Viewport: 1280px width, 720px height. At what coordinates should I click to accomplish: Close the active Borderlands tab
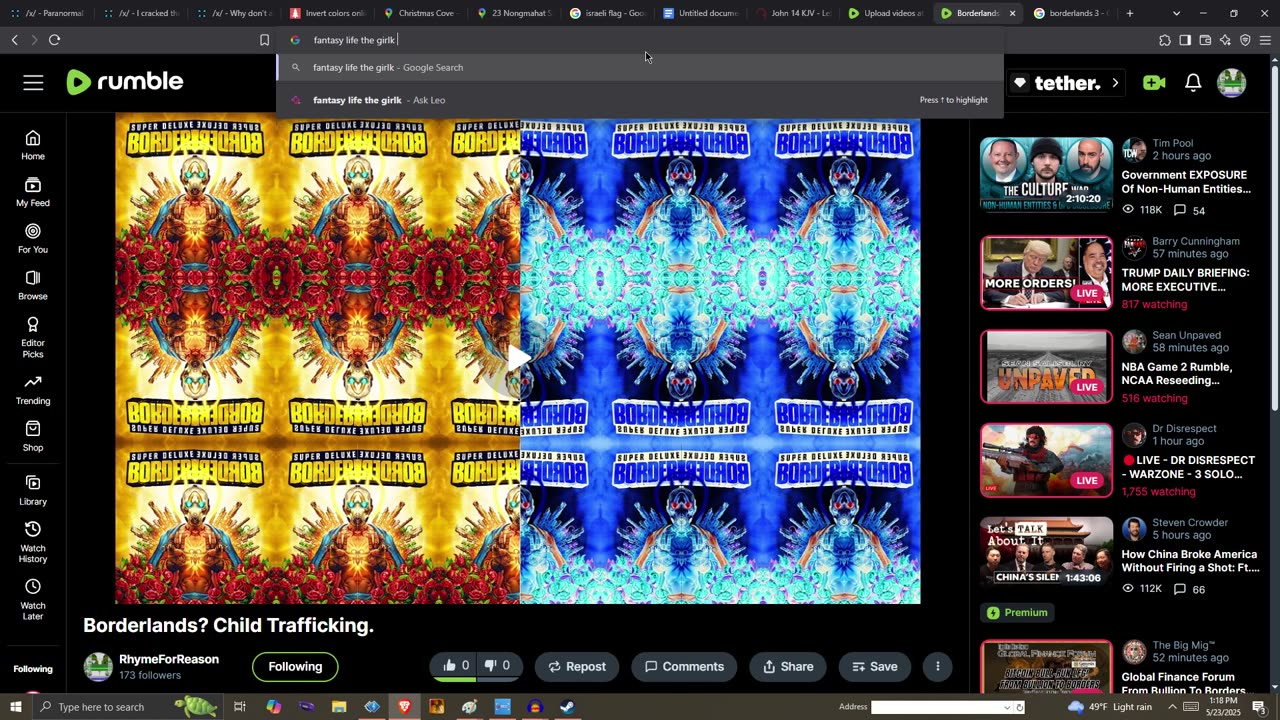point(1012,13)
